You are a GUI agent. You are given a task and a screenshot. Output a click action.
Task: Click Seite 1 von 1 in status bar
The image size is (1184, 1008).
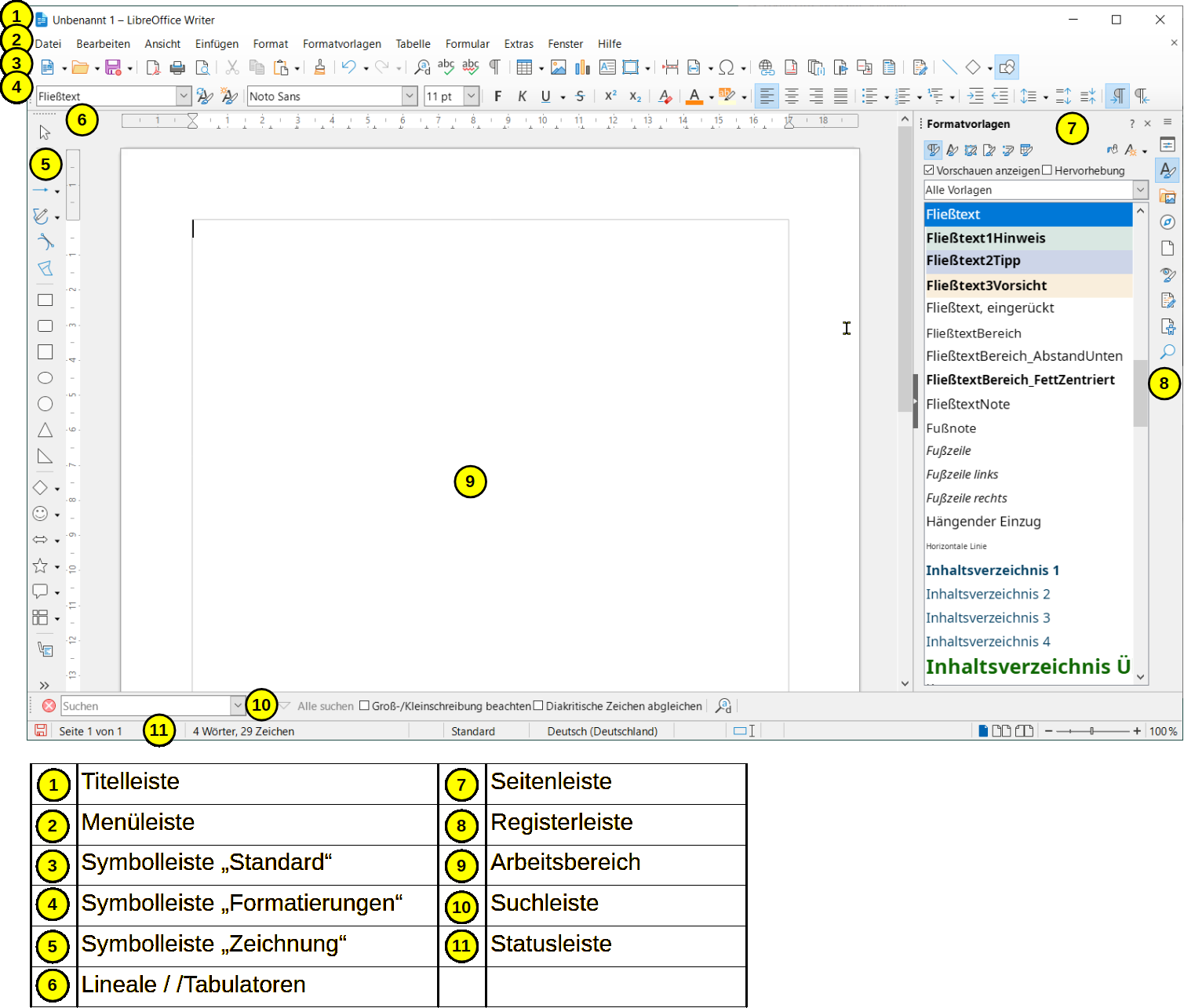[x=90, y=731]
